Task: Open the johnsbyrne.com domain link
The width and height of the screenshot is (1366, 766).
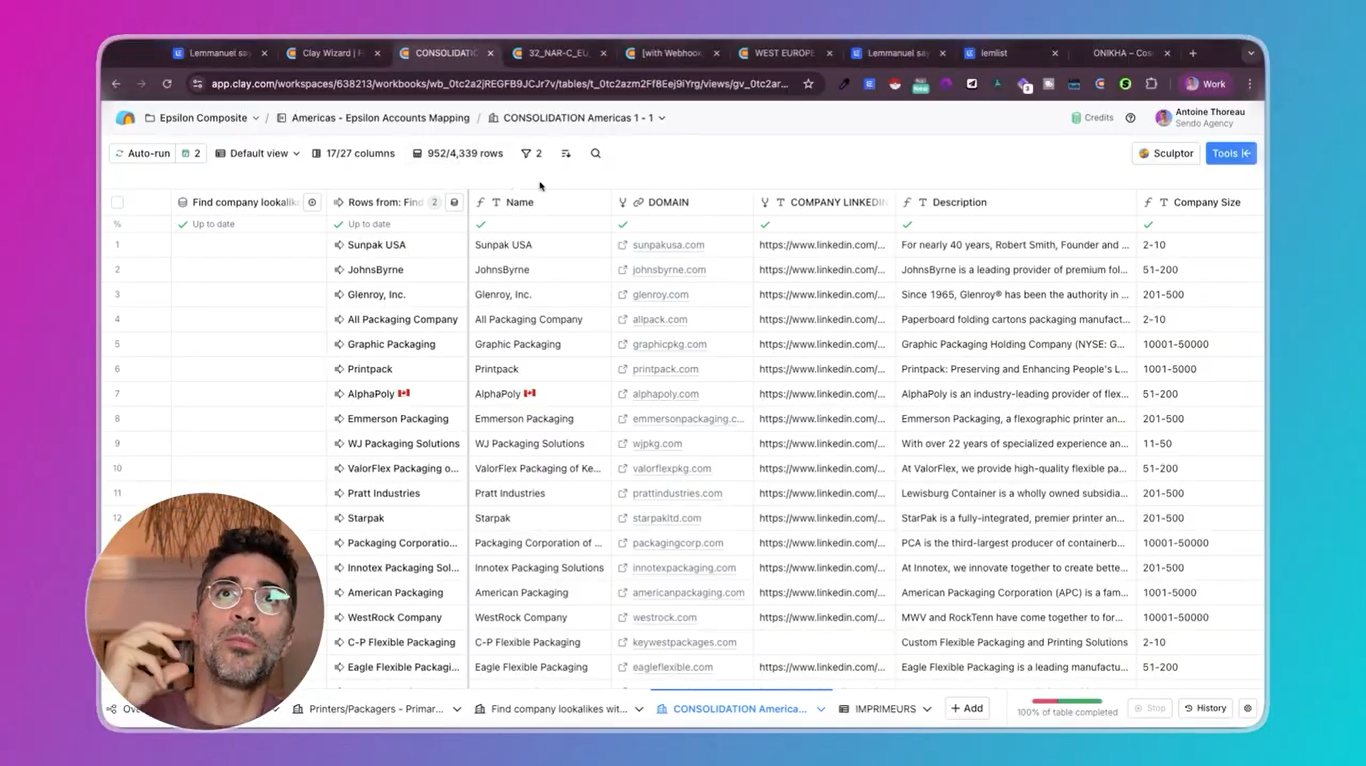Action: (669, 270)
